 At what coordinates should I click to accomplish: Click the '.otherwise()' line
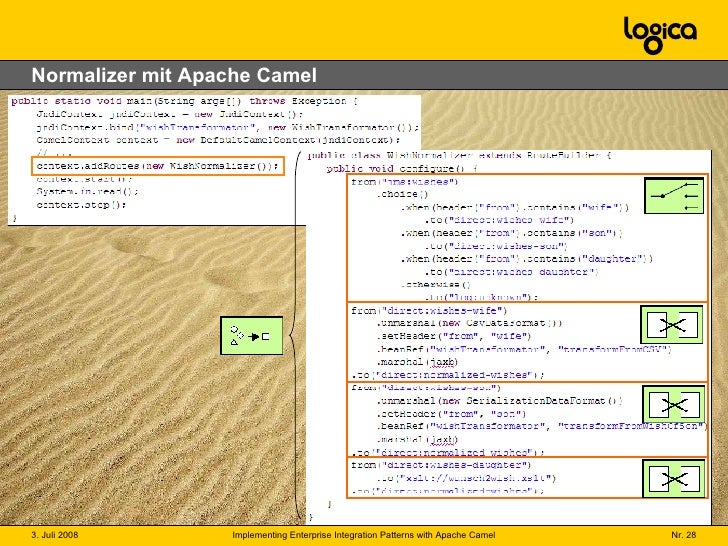[436, 284]
